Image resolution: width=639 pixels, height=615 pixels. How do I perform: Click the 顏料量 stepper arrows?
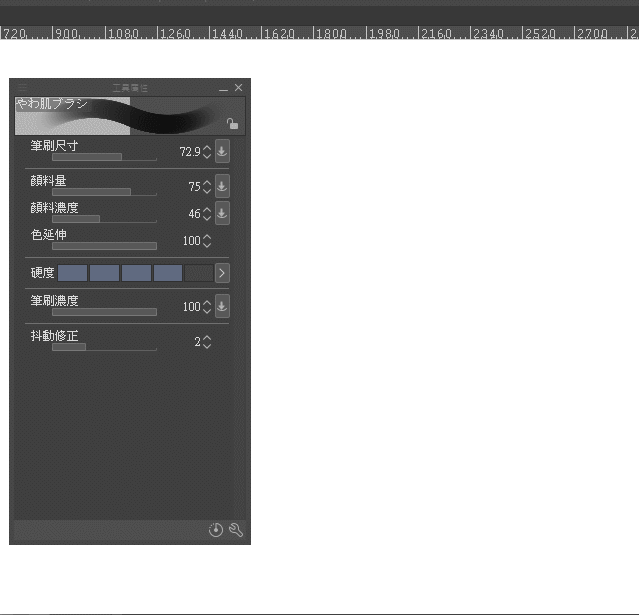pos(207,187)
